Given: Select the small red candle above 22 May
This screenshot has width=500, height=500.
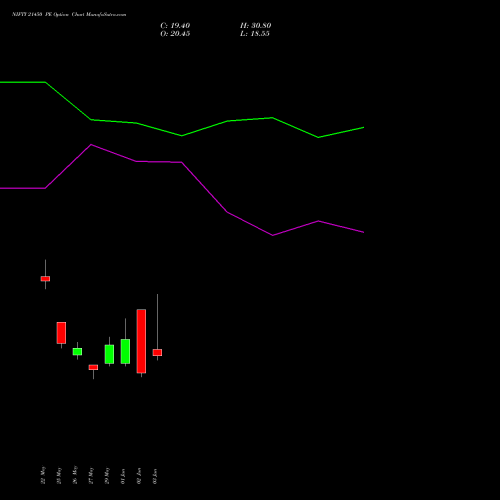Looking at the screenshot, I should coord(45,279).
